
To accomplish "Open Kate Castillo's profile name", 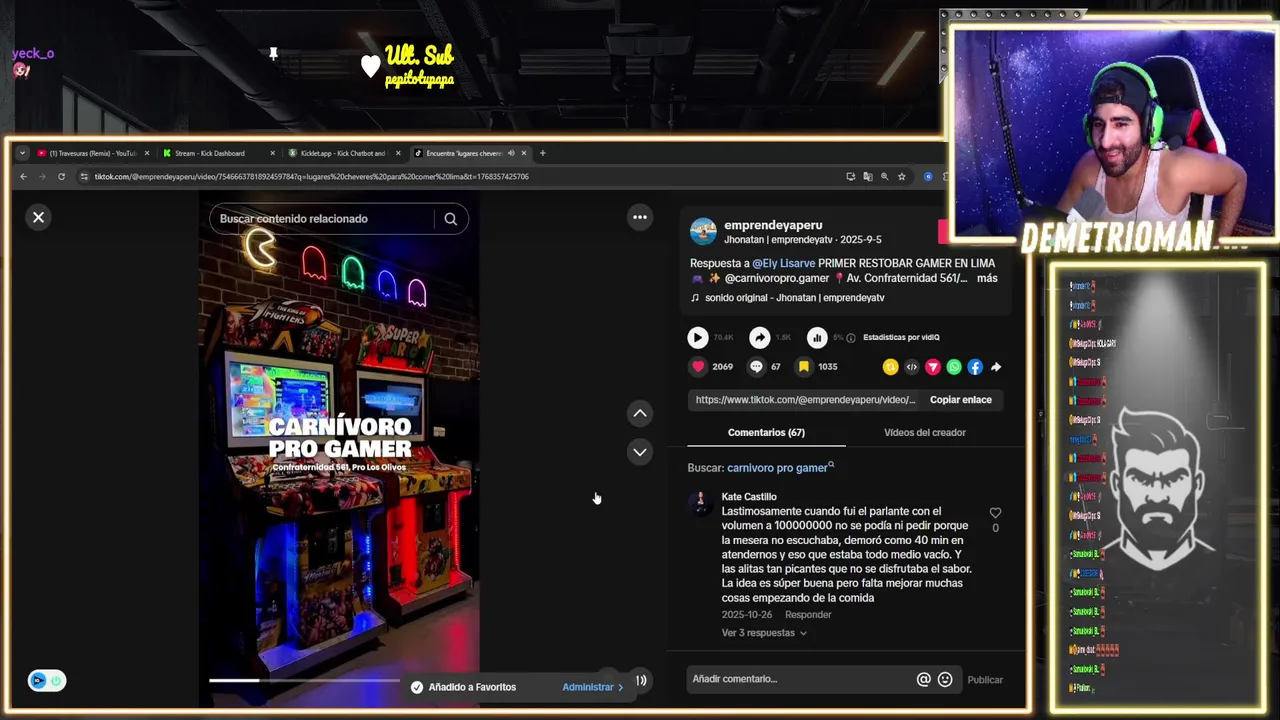I will click(x=749, y=497).
